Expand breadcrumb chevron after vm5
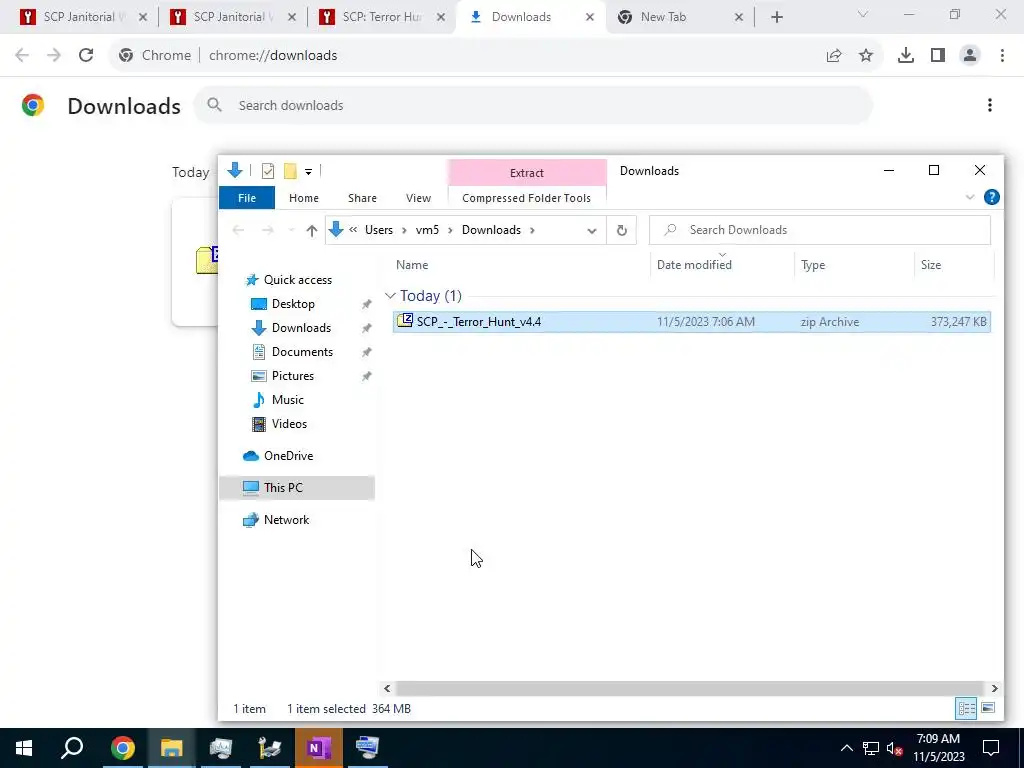This screenshot has width=1024, height=768. [x=450, y=230]
